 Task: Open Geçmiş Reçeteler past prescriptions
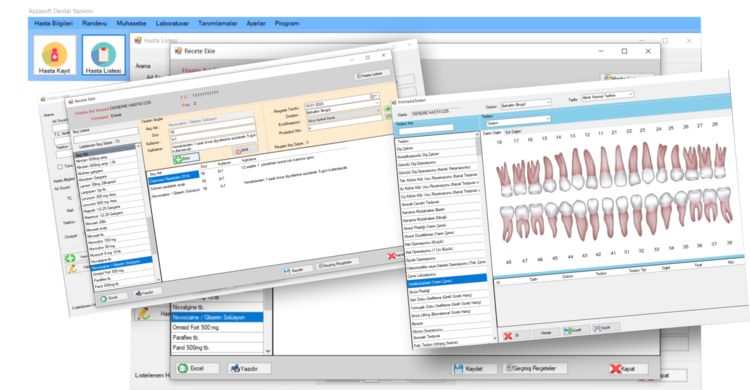pos(534,368)
